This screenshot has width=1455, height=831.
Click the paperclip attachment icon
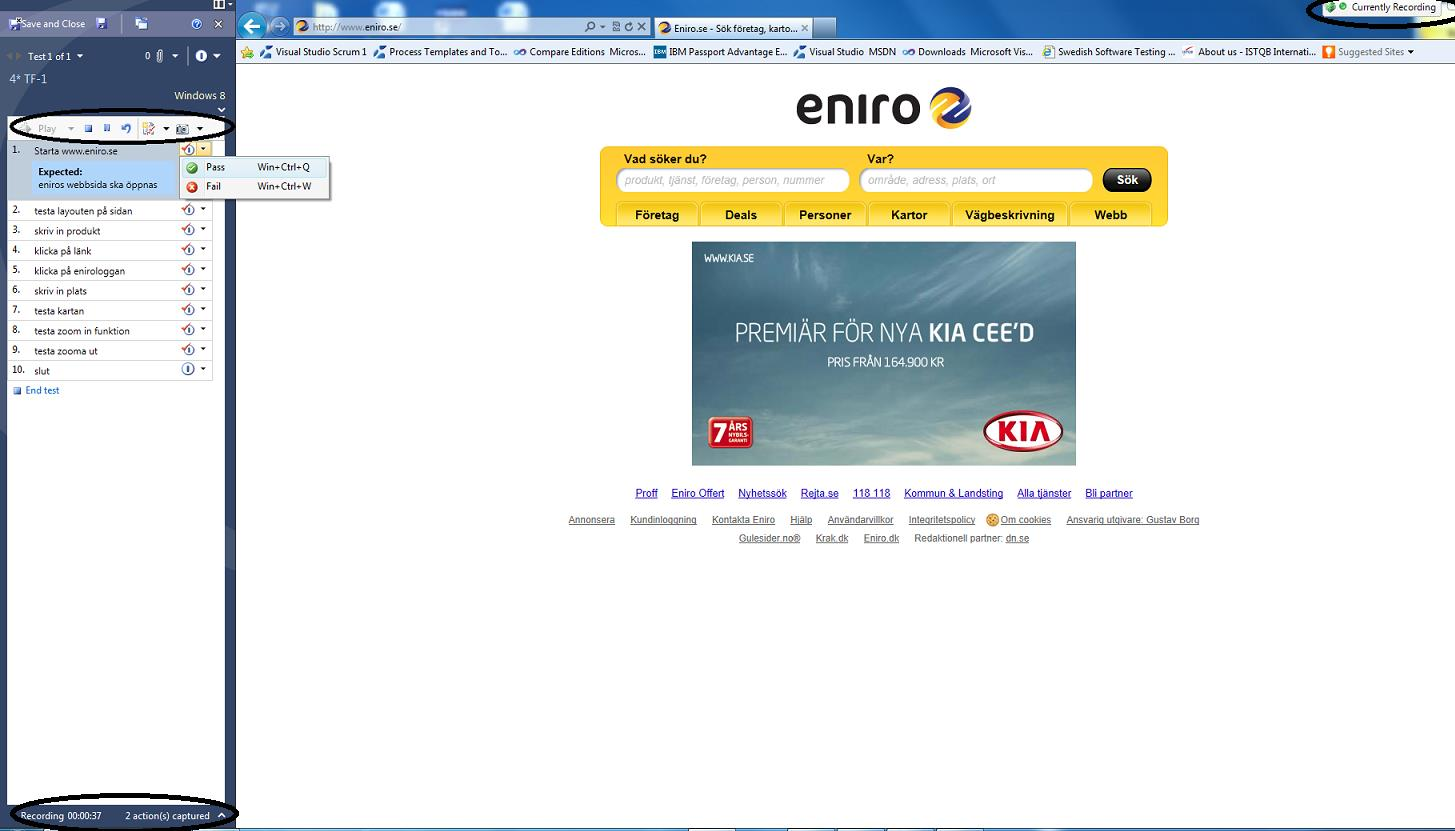pos(159,56)
